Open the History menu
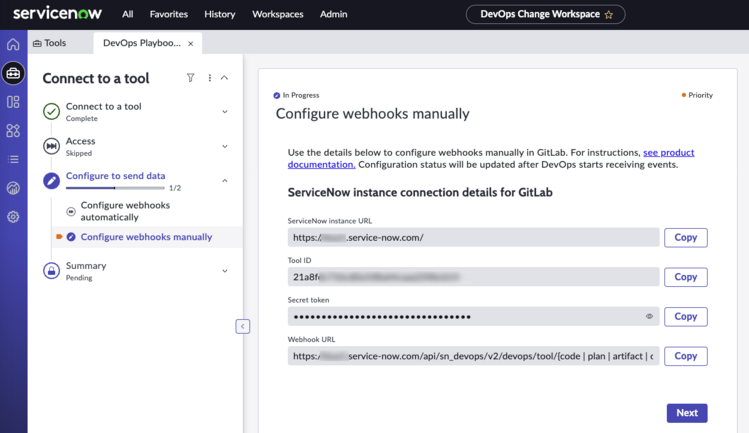 click(220, 14)
